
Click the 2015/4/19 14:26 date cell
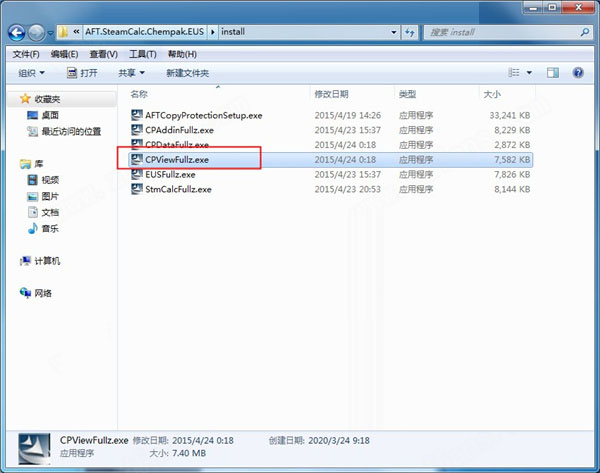[x=347, y=116]
